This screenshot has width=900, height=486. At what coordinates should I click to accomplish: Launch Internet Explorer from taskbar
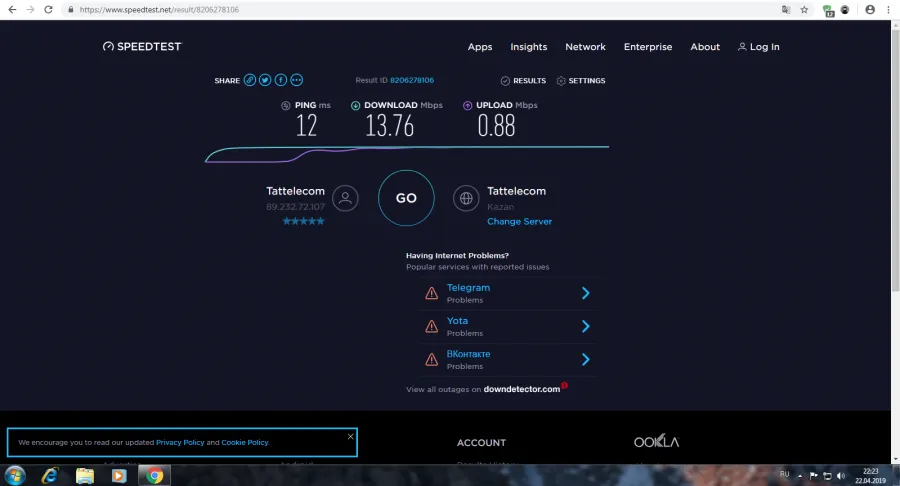click(x=50, y=476)
